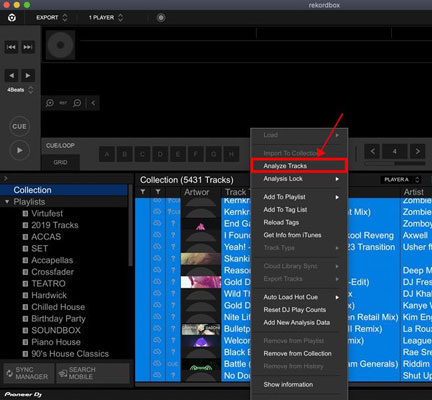Open the Add To Playlist submenu
This screenshot has width=432, height=400.
(x=299, y=197)
